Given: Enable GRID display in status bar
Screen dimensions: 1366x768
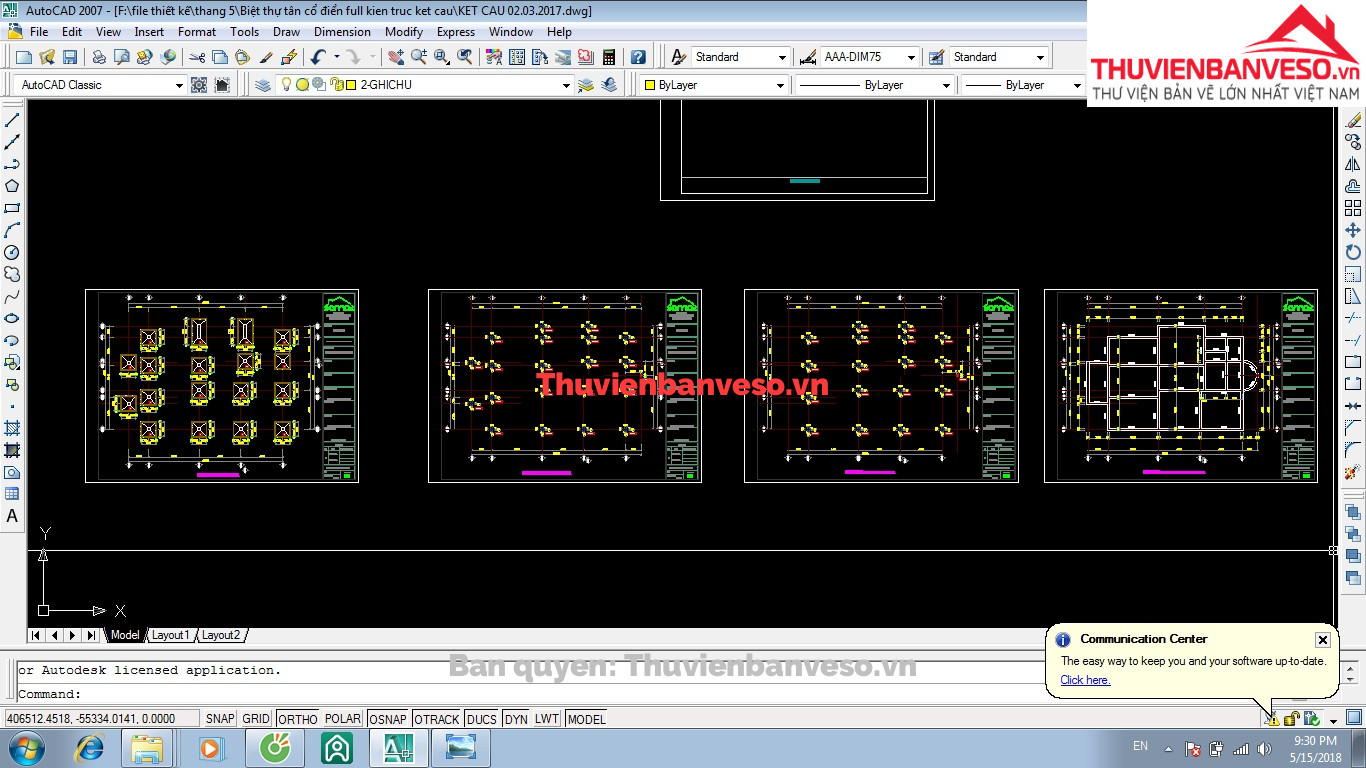Looking at the screenshot, I should pos(256,719).
